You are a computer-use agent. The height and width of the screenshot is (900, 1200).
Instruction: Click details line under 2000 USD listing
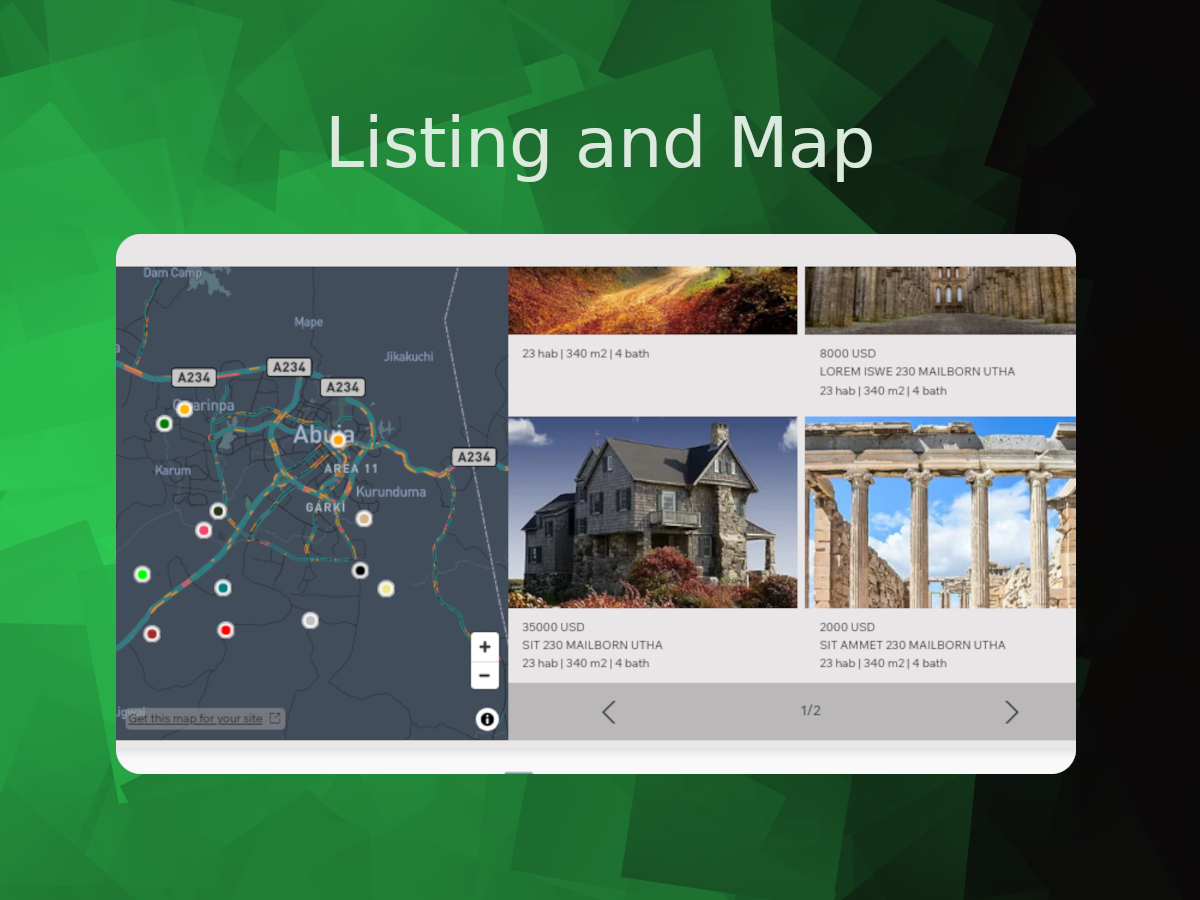(883, 664)
